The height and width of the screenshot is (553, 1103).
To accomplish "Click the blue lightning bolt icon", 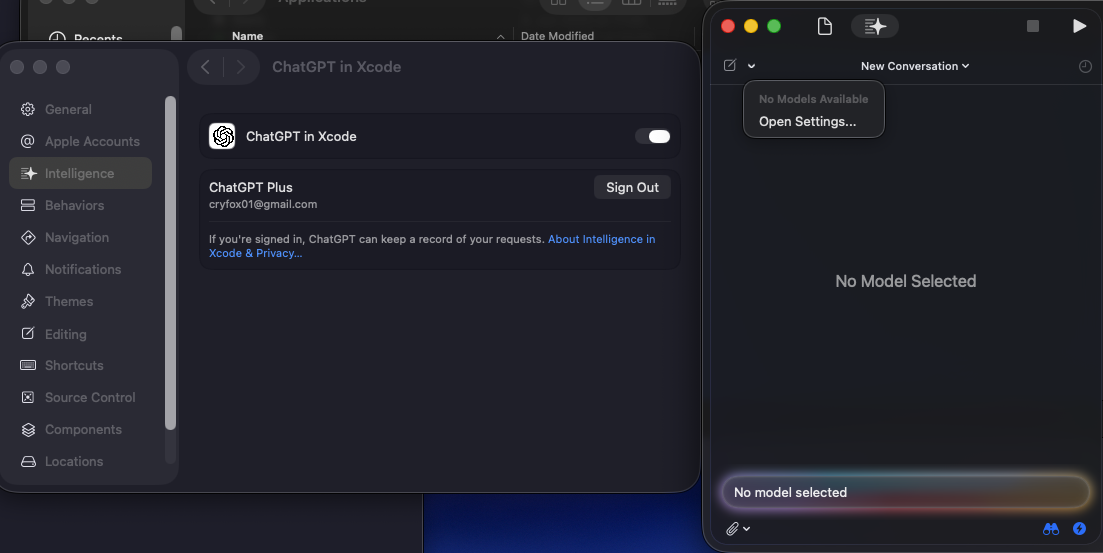I will click(1079, 528).
